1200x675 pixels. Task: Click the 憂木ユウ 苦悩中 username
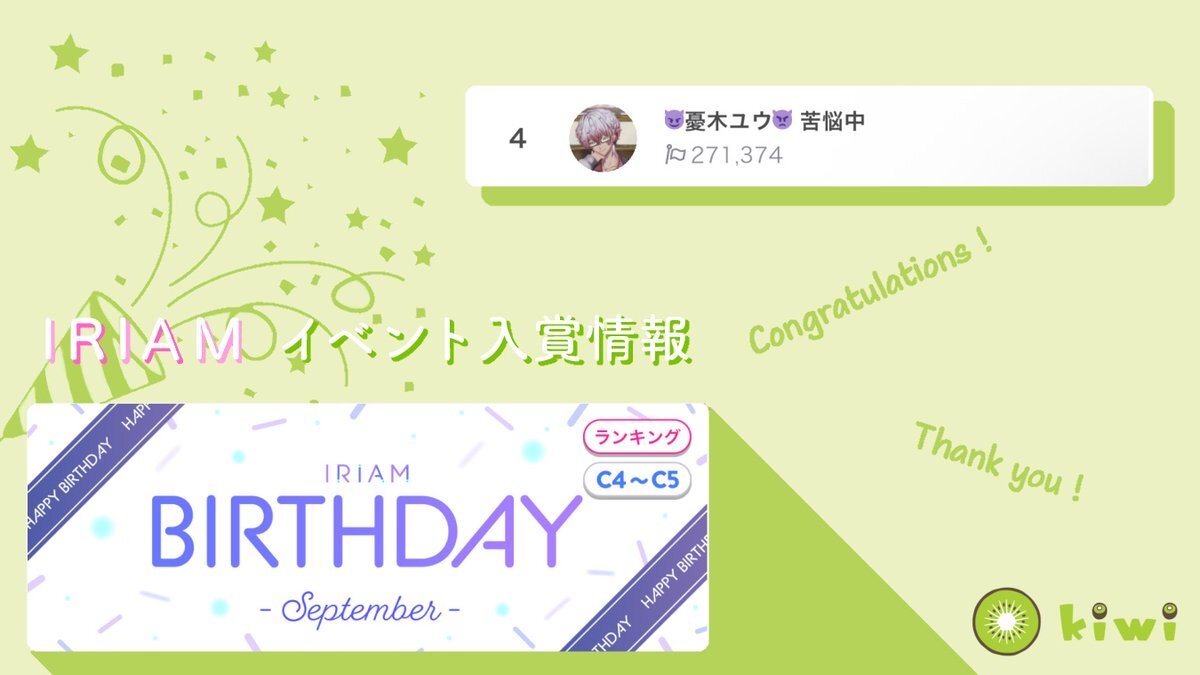point(765,122)
